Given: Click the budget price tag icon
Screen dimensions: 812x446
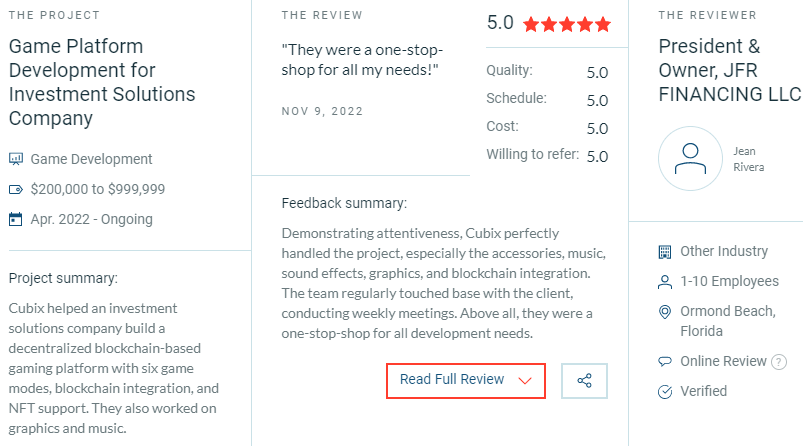Looking at the screenshot, I should [x=16, y=189].
